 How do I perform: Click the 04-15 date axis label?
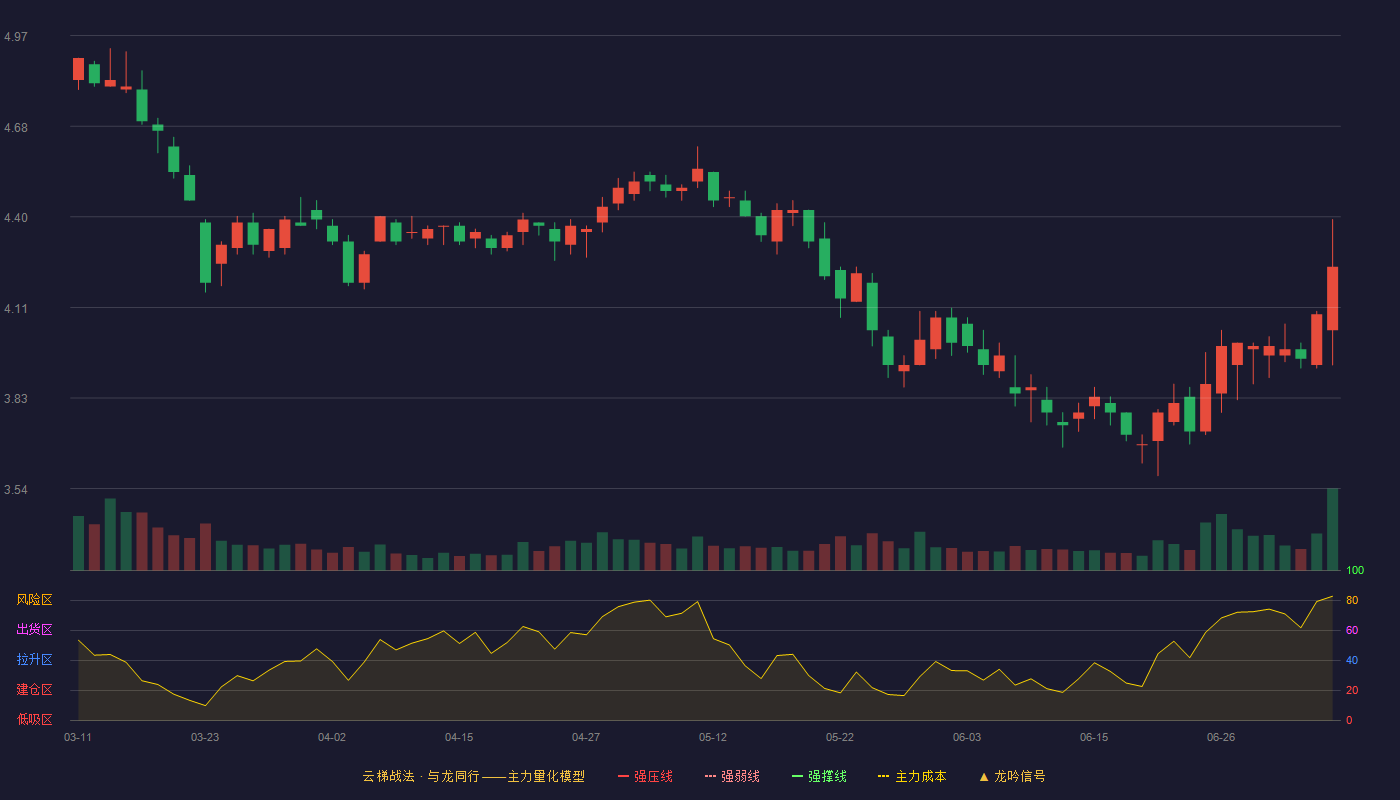[x=459, y=737]
